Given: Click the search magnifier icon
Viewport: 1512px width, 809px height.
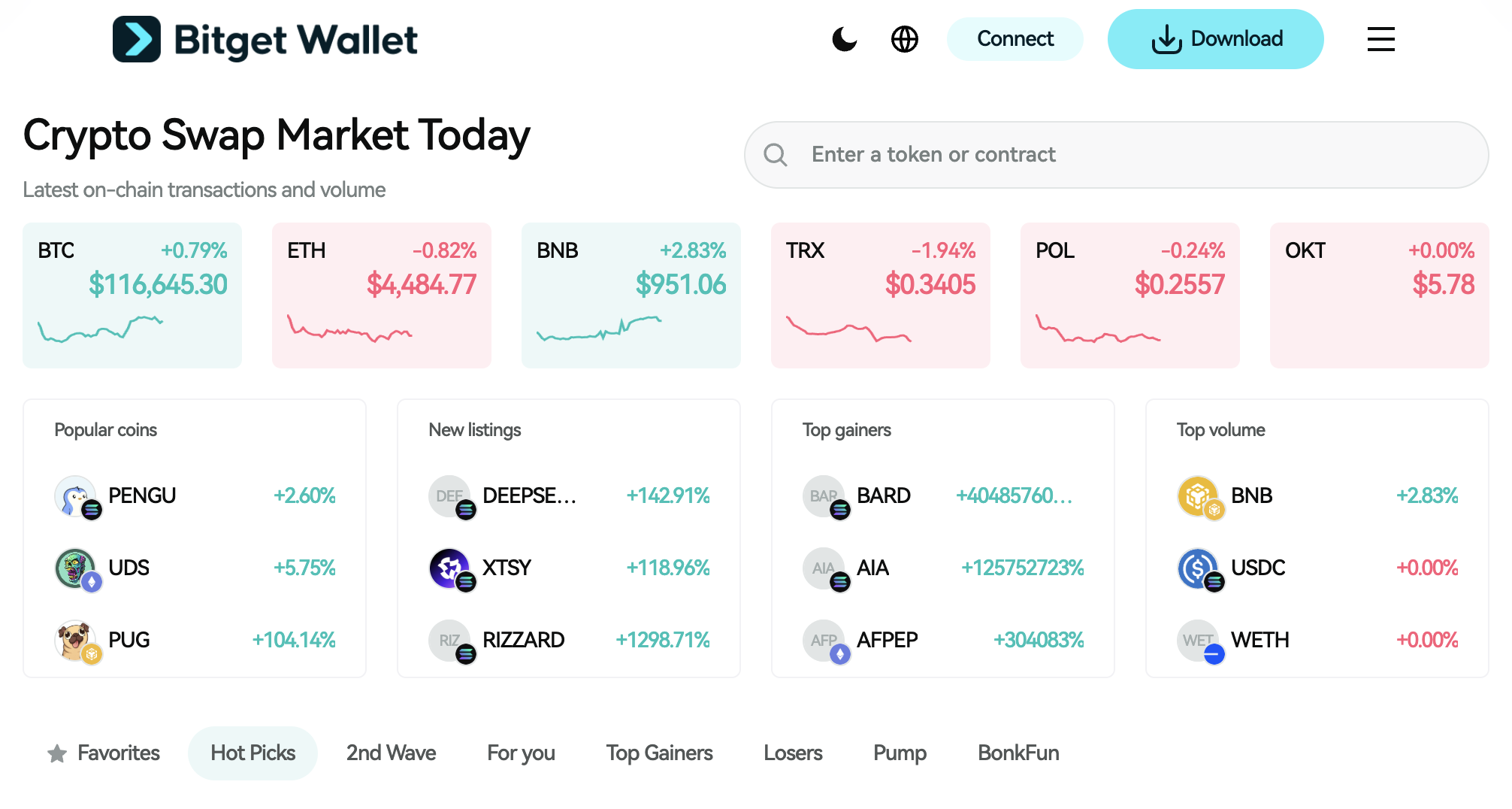Looking at the screenshot, I should (x=775, y=155).
